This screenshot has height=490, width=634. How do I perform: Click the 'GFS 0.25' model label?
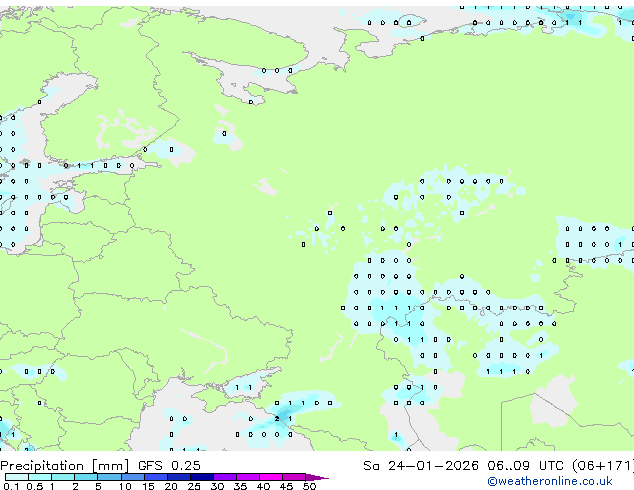tap(169, 465)
